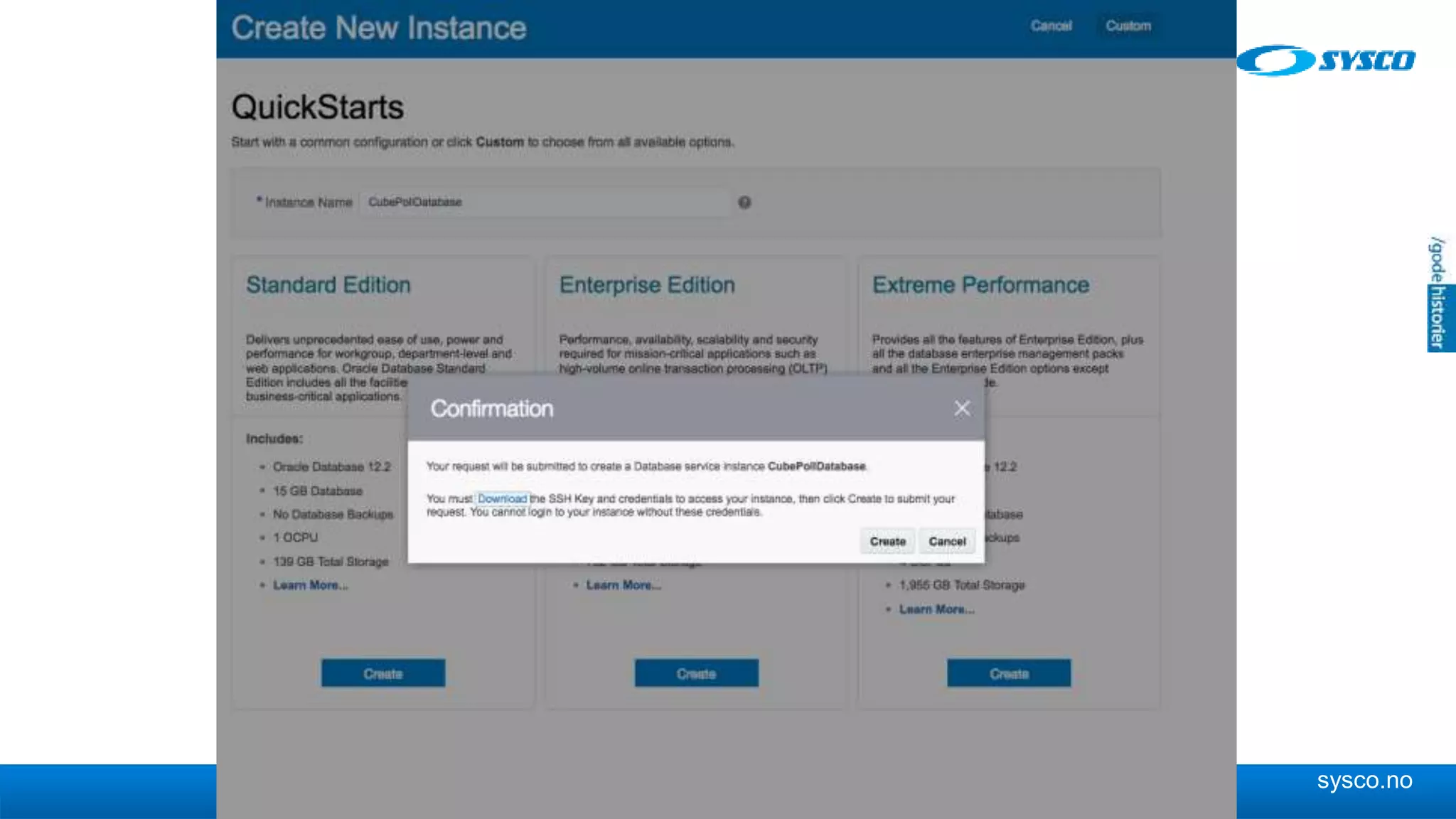1456x819 pixels.
Task: Open Learn More for Standard Edition
Action: pyautogui.click(x=311, y=585)
